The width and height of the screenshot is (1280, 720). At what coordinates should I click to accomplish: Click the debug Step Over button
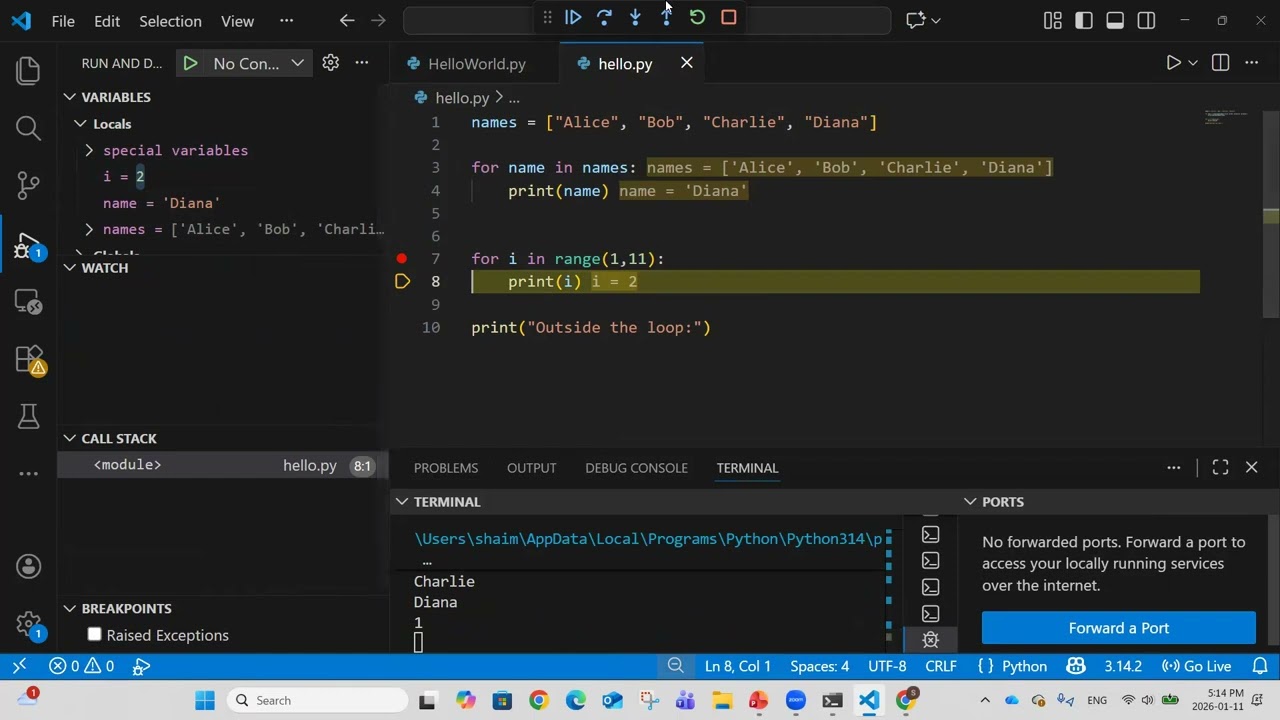[604, 17]
